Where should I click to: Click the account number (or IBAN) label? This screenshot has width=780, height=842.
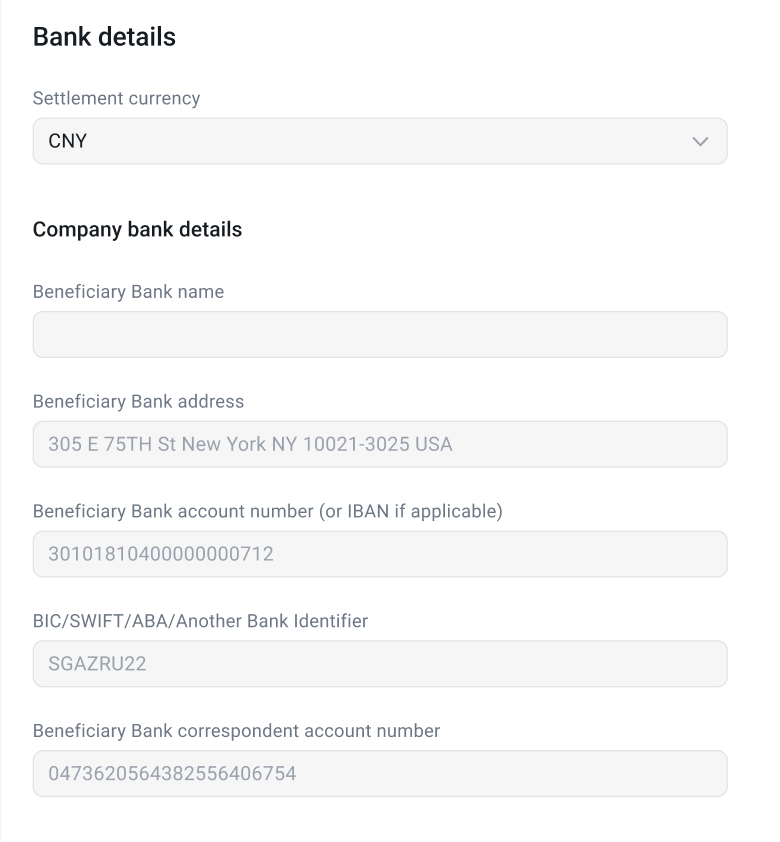(x=267, y=512)
